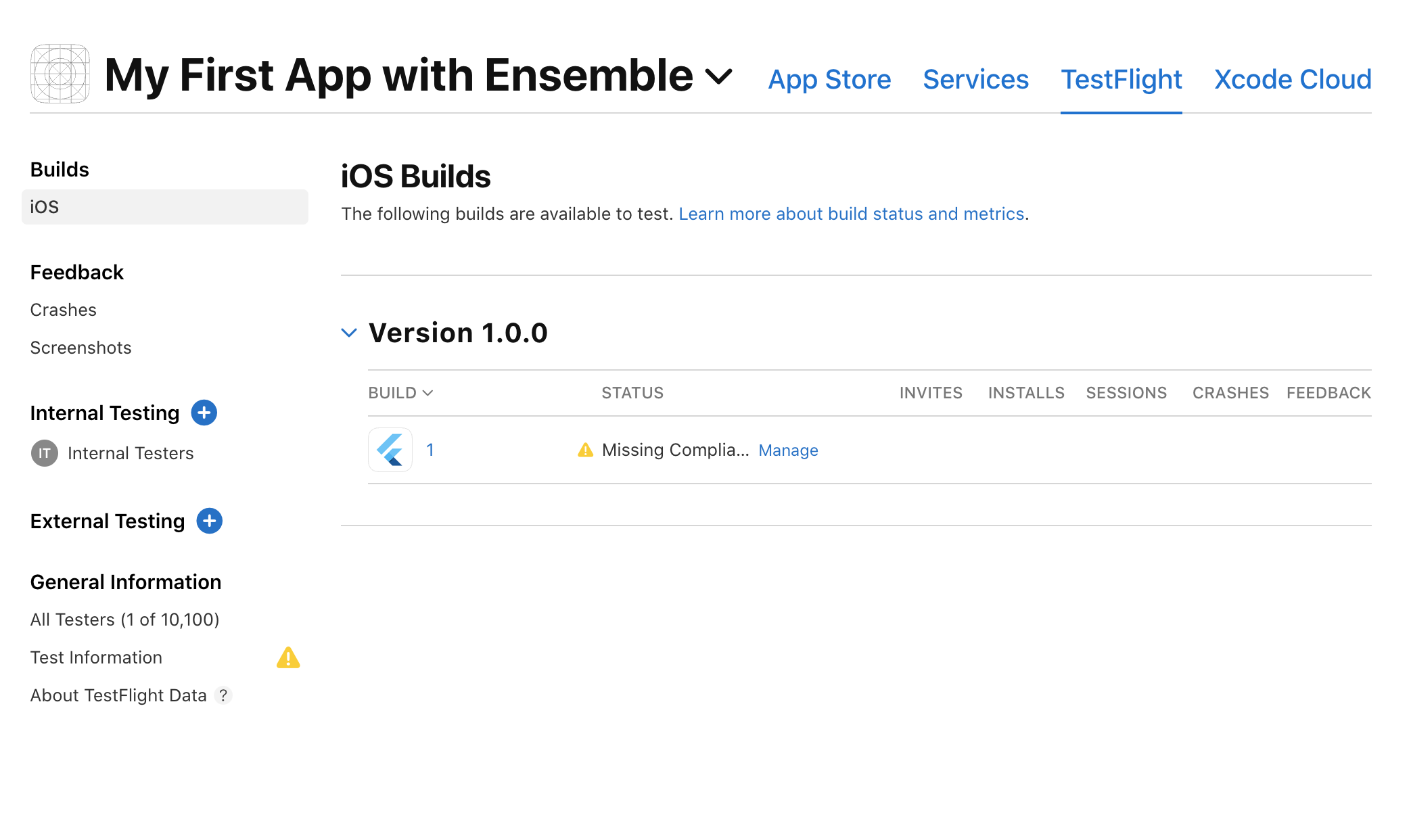Open the app switcher chevron beside app name
1411x840 pixels.
click(718, 76)
